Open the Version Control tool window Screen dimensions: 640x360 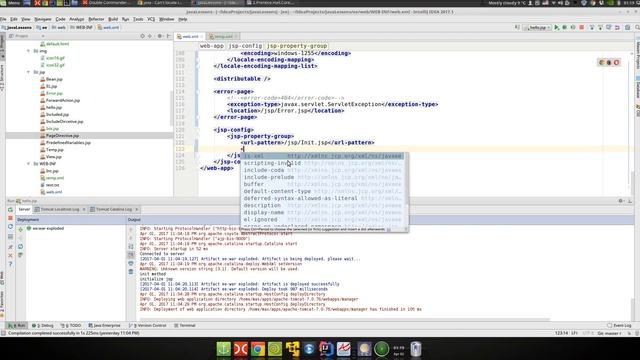[x=148, y=326]
